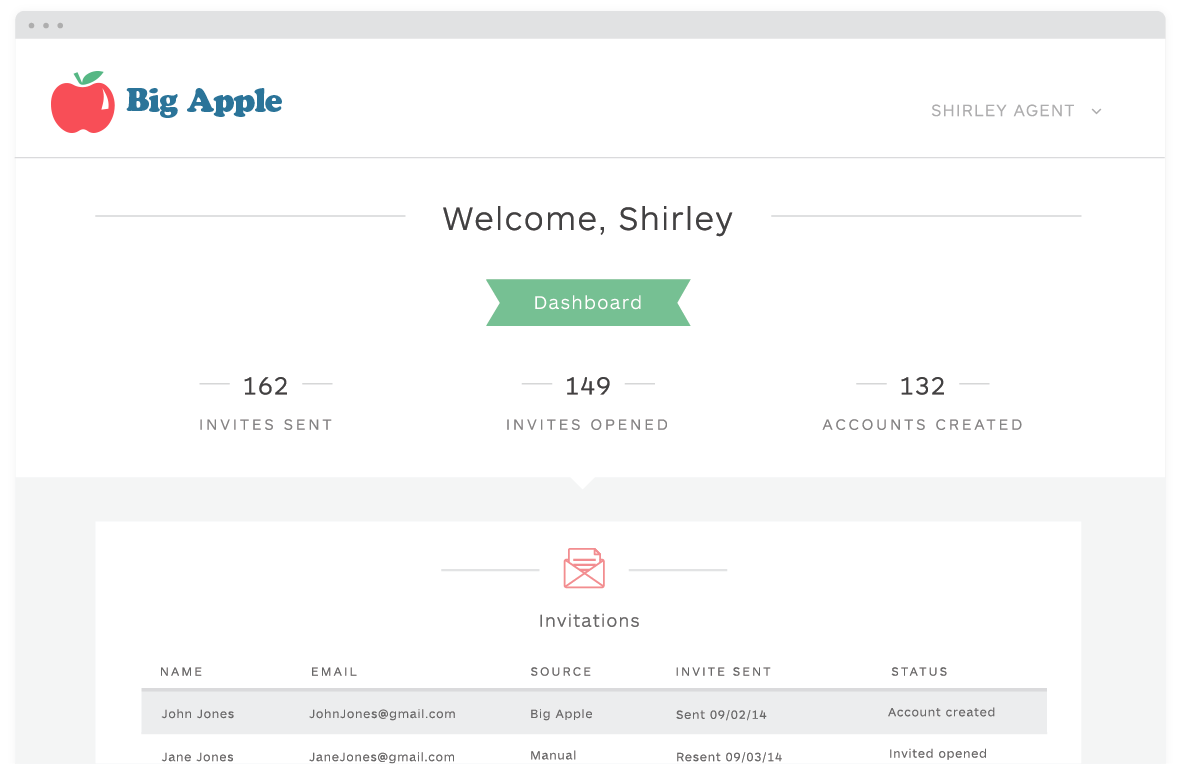Sort by the Status column header
The image size is (1186, 765).
pyautogui.click(x=920, y=672)
